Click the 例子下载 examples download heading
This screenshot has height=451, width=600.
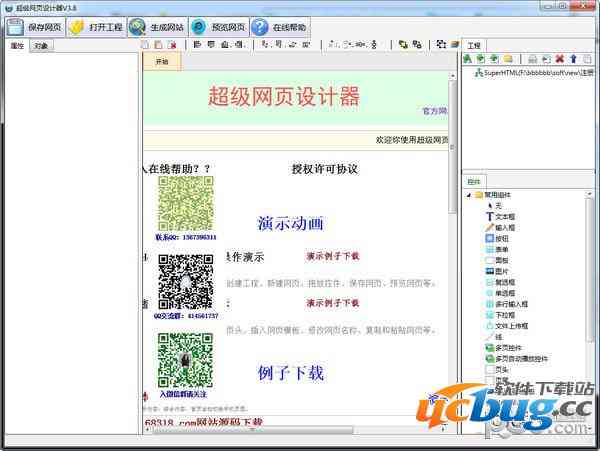tap(291, 373)
